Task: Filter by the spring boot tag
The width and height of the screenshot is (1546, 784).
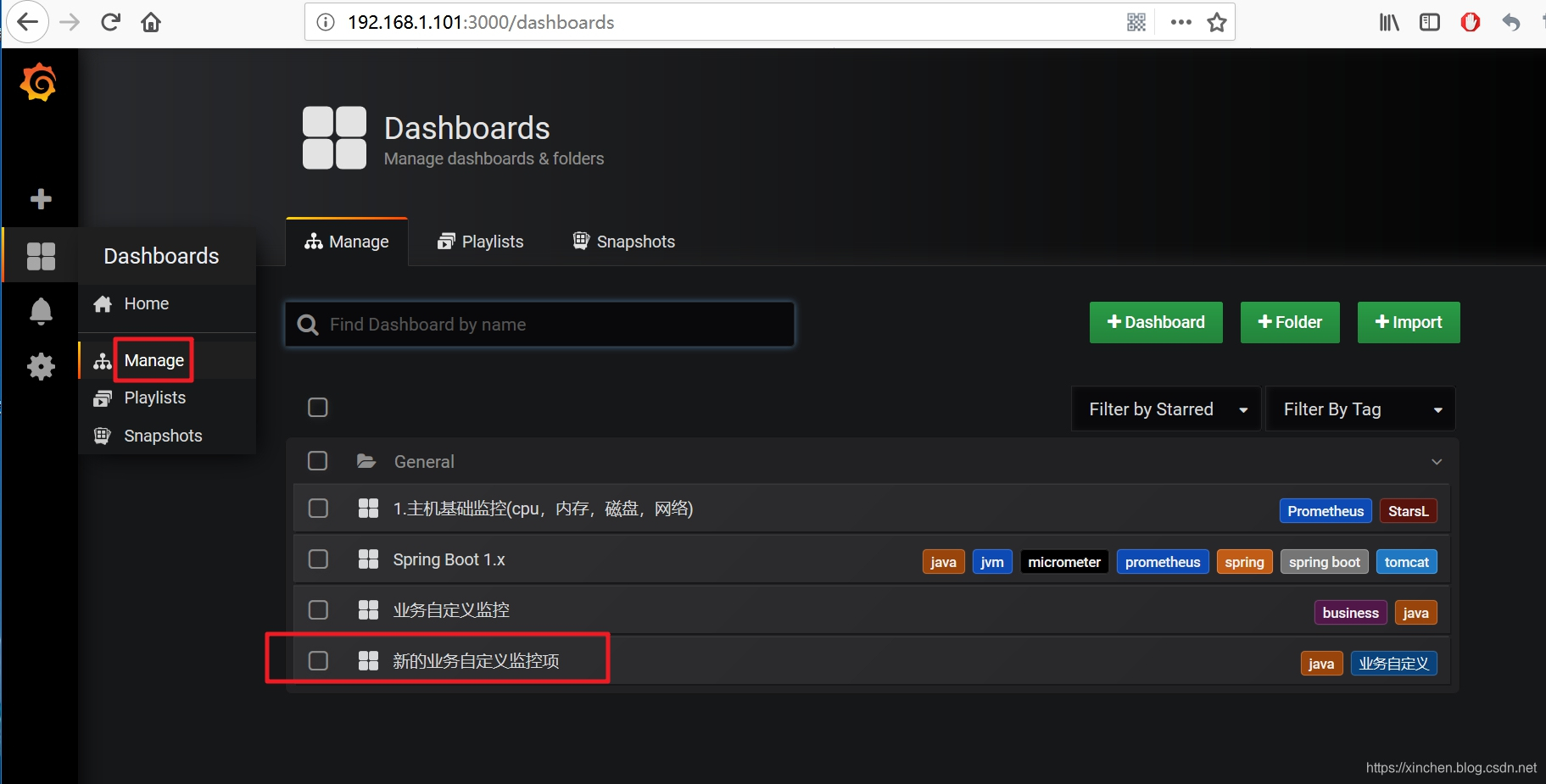Action: (x=1324, y=562)
